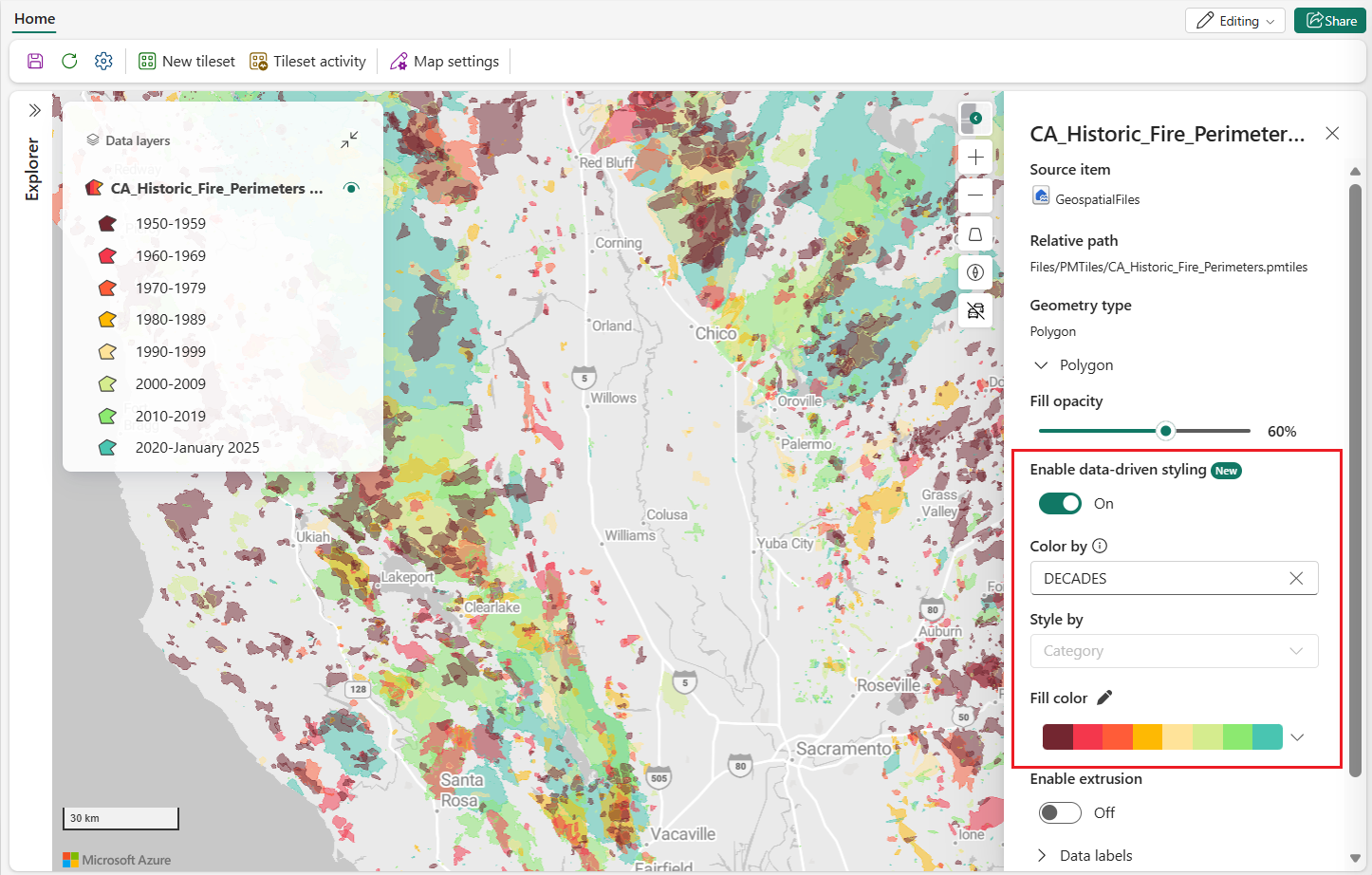Click the teal swatch in Fill color ramp

[1268, 737]
